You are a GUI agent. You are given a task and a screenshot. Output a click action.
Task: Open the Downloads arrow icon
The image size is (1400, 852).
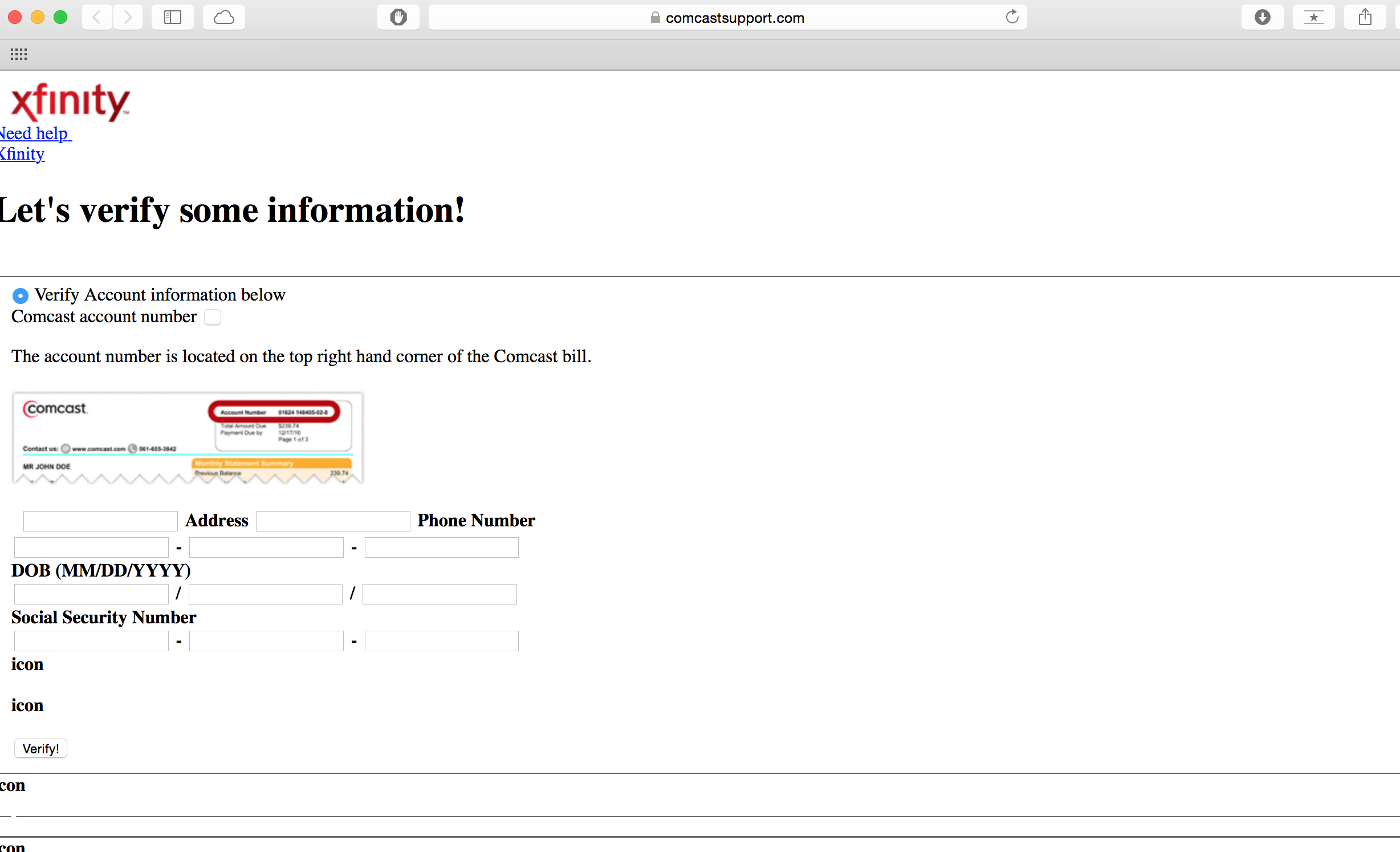tap(1262, 17)
